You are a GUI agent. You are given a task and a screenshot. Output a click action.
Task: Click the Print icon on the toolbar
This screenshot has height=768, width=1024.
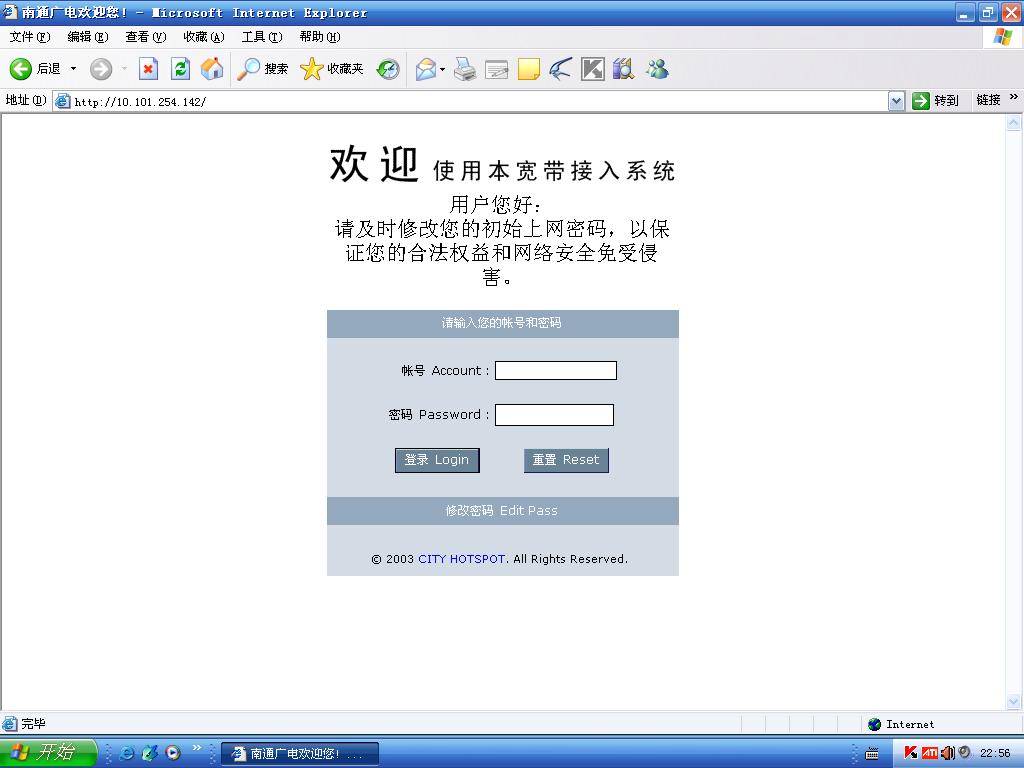coord(466,69)
